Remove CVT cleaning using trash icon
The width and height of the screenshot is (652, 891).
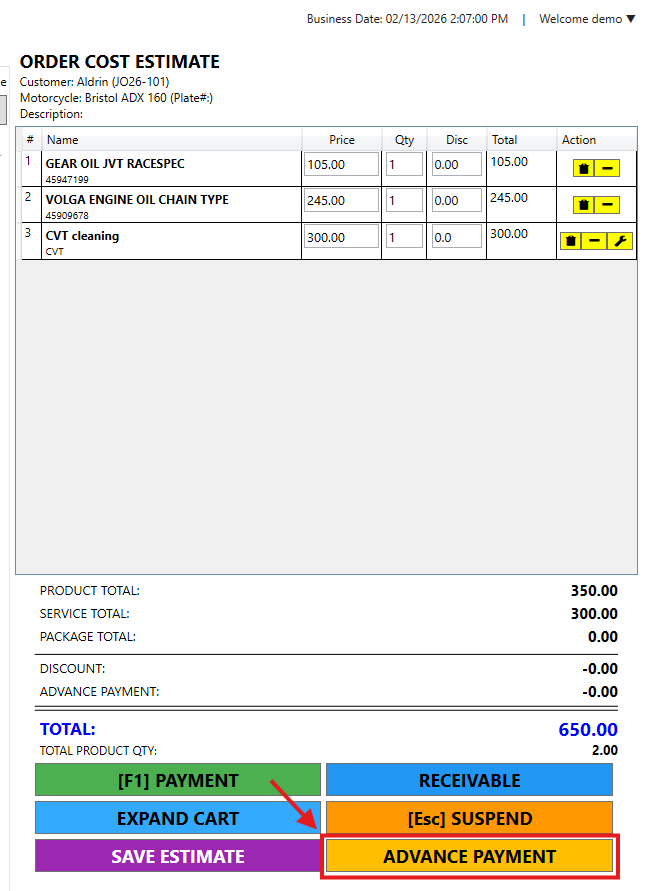pyautogui.click(x=571, y=241)
